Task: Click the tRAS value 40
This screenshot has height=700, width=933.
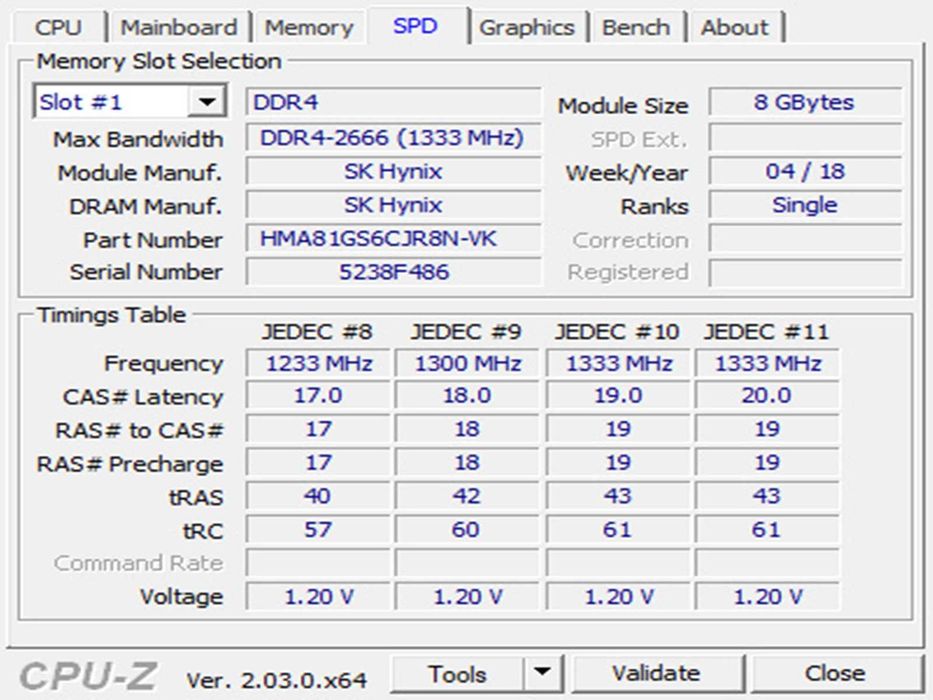Action: pyautogui.click(x=318, y=496)
